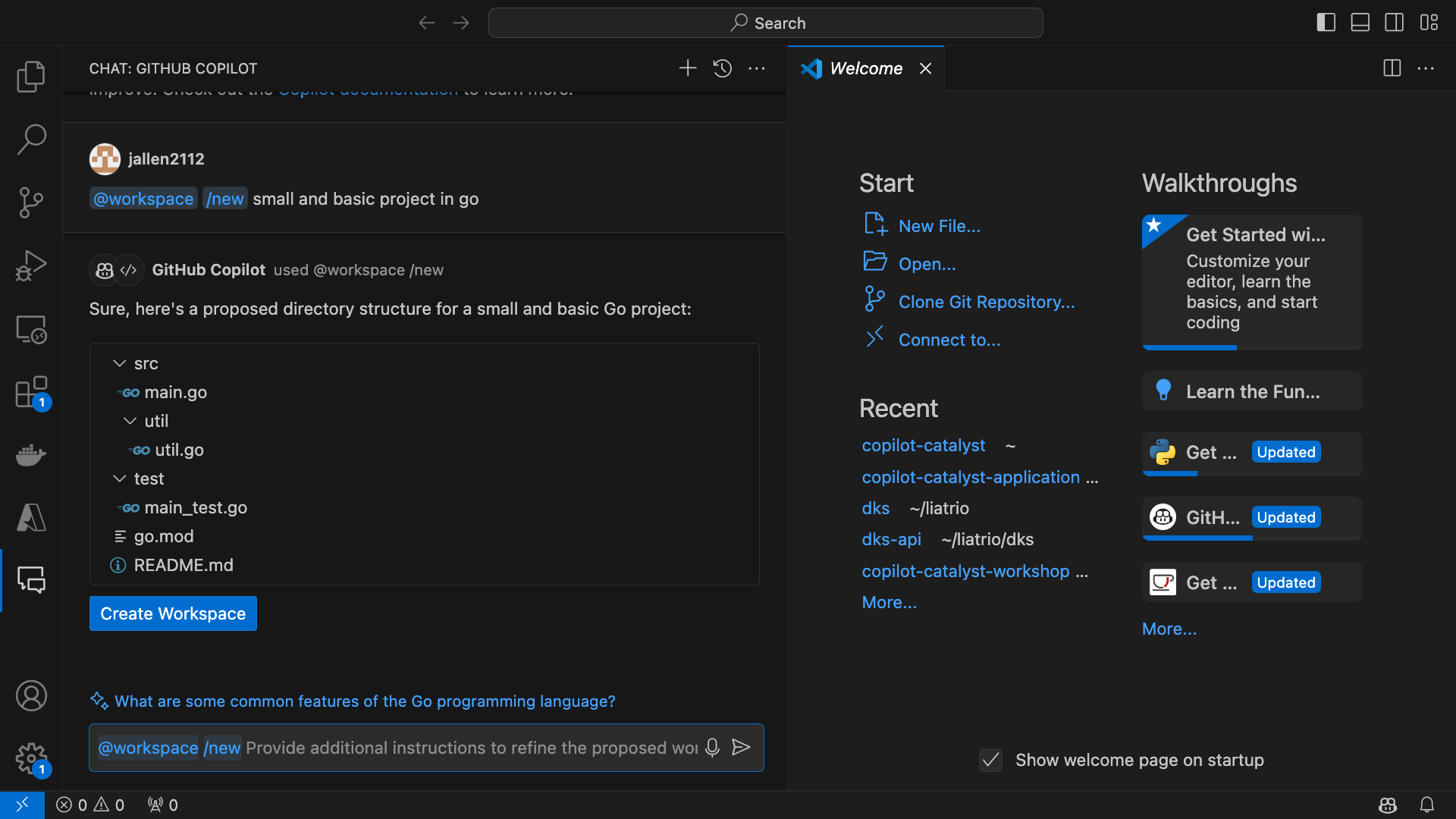Image resolution: width=1456 pixels, height=819 pixels.
Task: Open the Explorer view in activity bar
Action: click(x=31, y=77)
